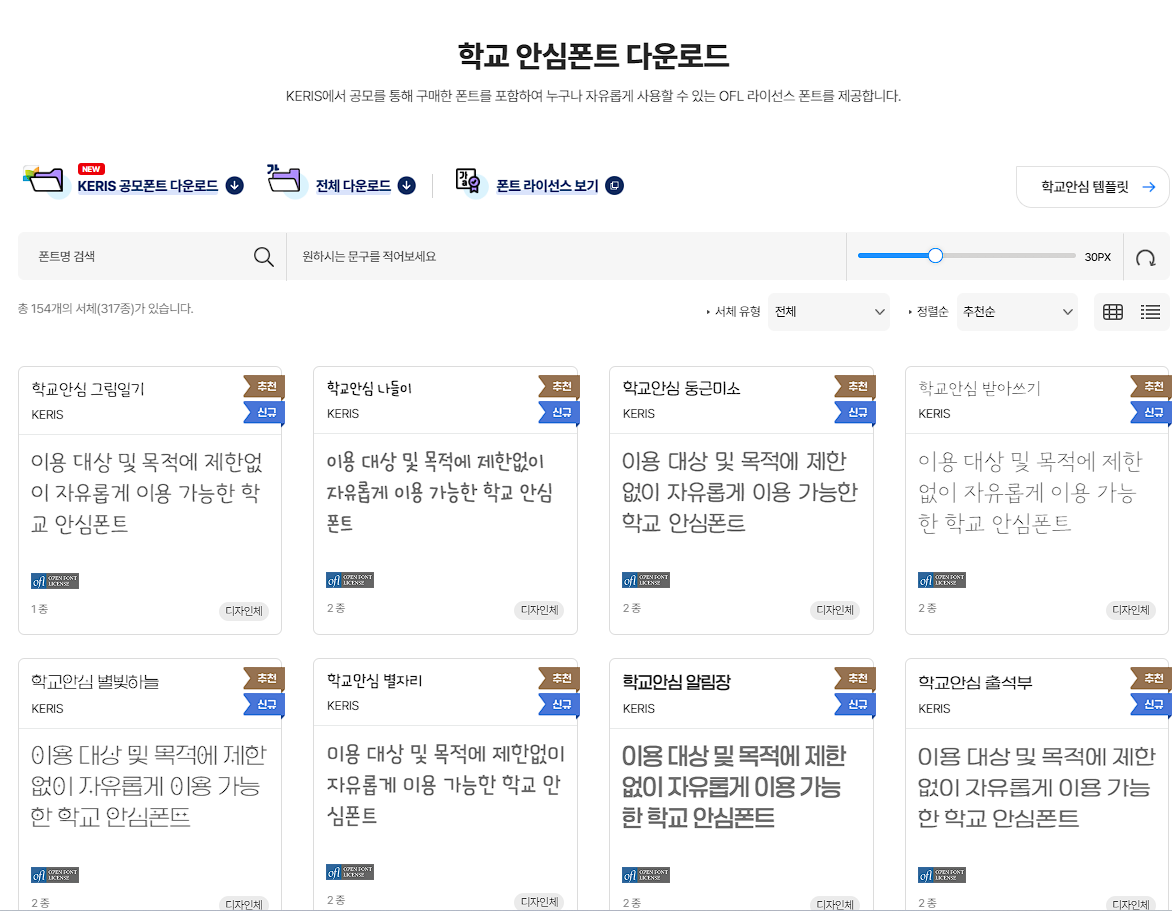Image resolution: width=1172 pixels, height=911 pixels.
Task: Click the license badge icon beside 폰트 라이선스 보기
Action: (x=613, y=185)
